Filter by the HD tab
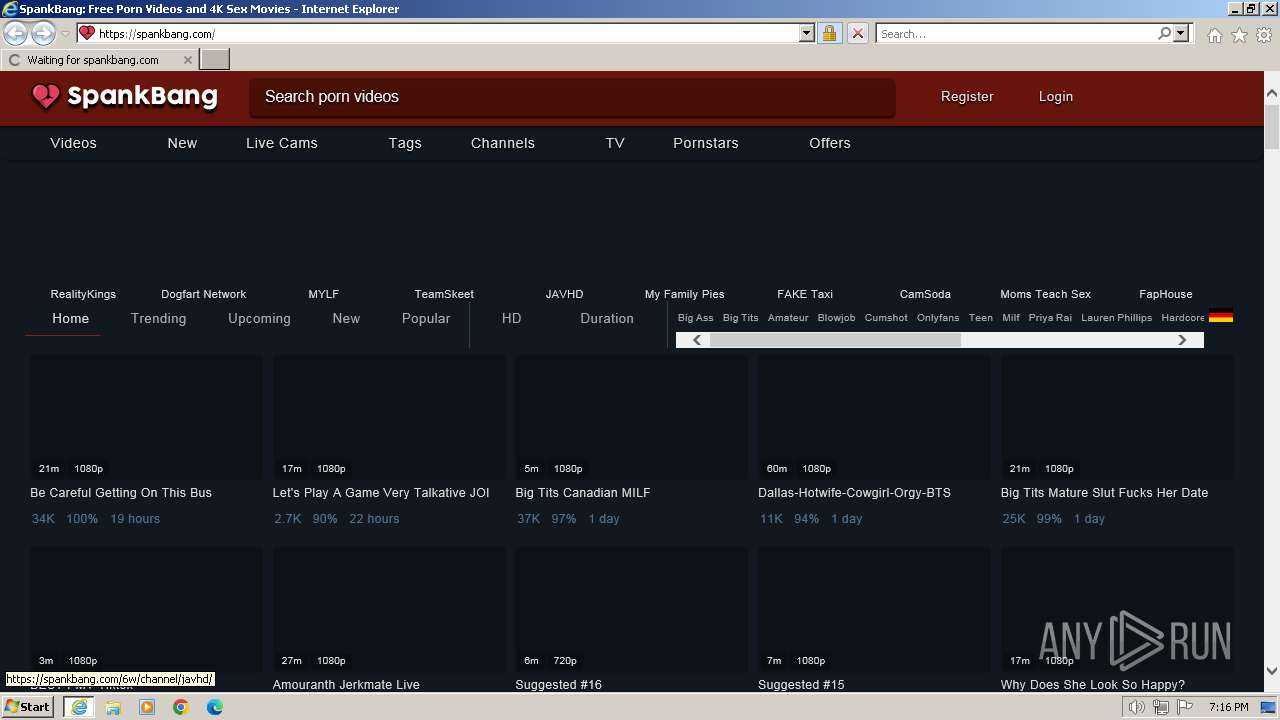Viewport: 1280px width, 720px height. click(x=511, y=318)
